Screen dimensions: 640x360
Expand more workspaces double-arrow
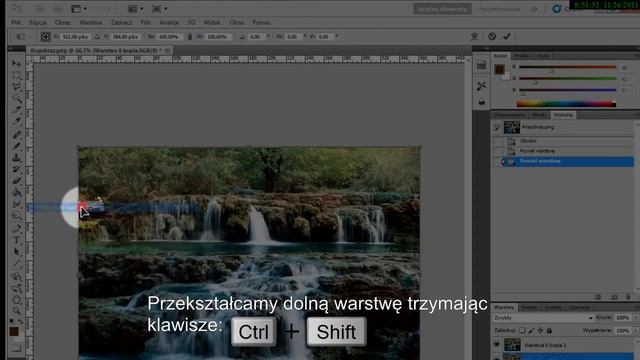point(534,9)
